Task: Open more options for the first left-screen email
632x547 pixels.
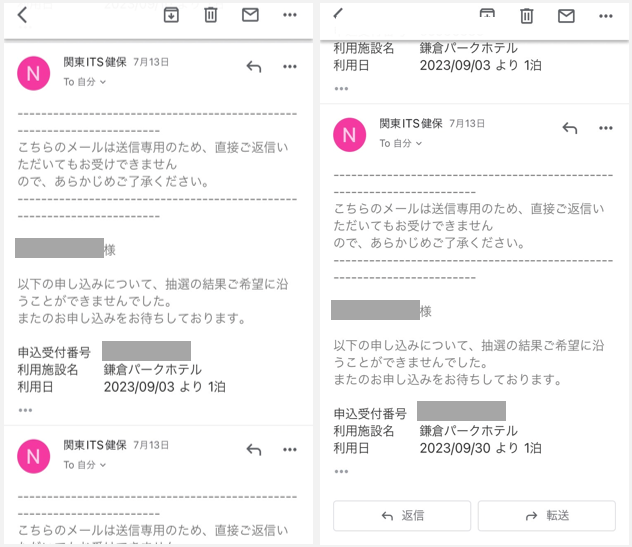Action: (x=290, y=67)
